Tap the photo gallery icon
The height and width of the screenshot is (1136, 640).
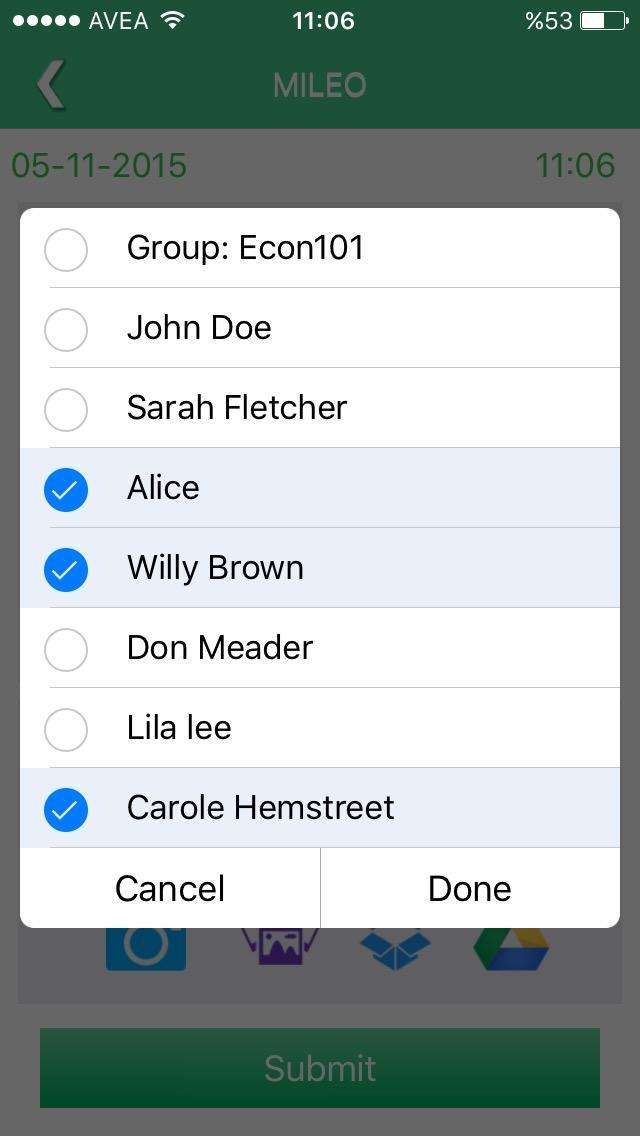click(280, 947)
